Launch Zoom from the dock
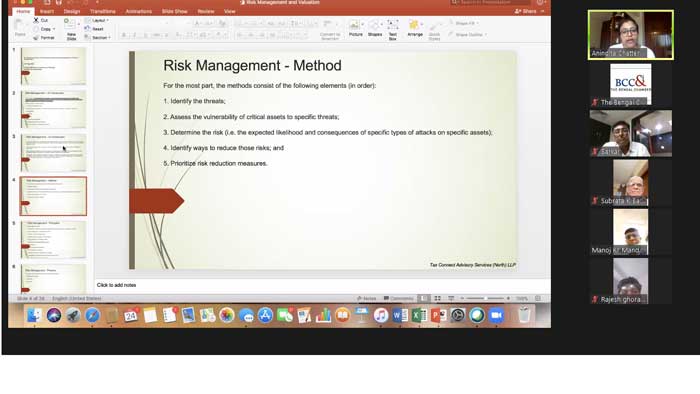 pyautogui.click(x=496, y=315)
